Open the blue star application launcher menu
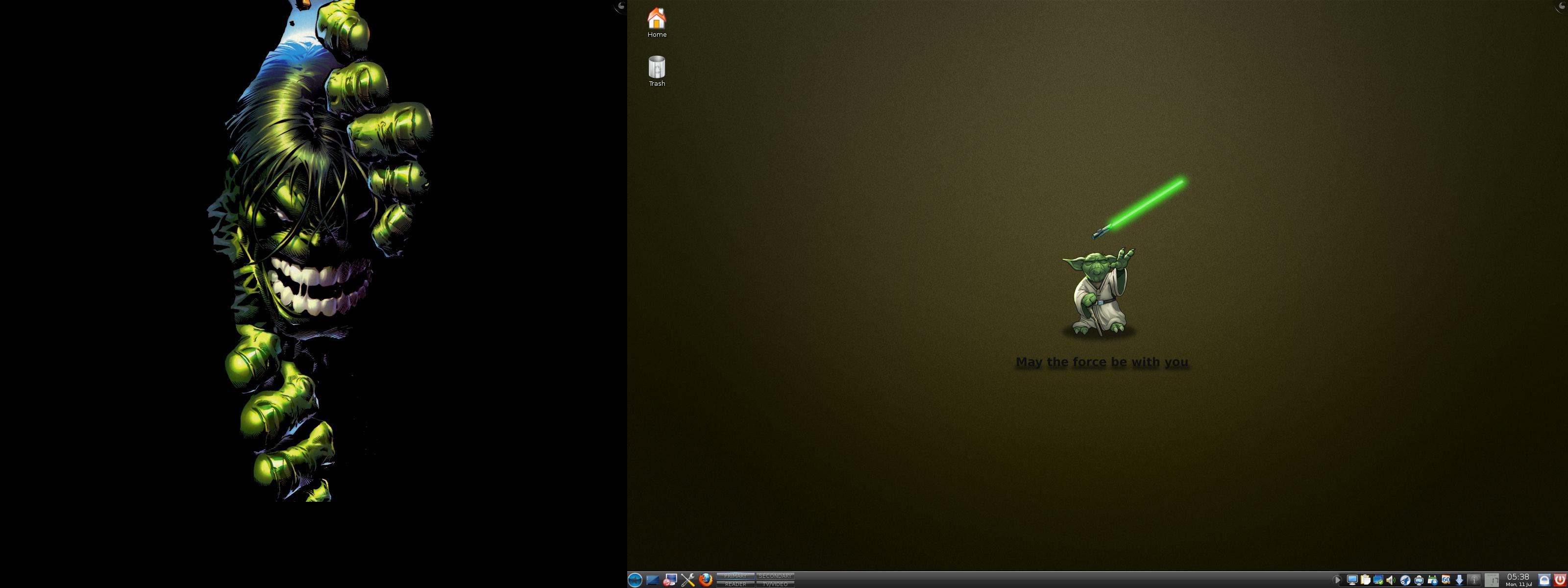Image resolution: width=1568 pixels, height=588 pixels. (635, 580)
